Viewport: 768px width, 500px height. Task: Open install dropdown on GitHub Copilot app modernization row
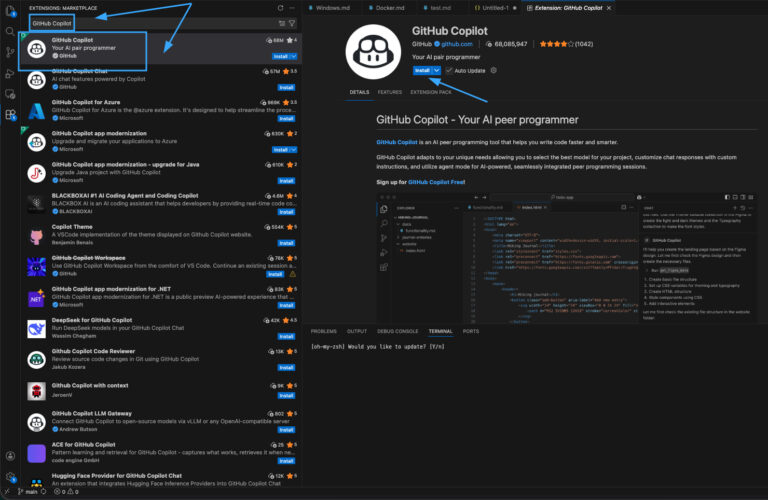point(293,150)
